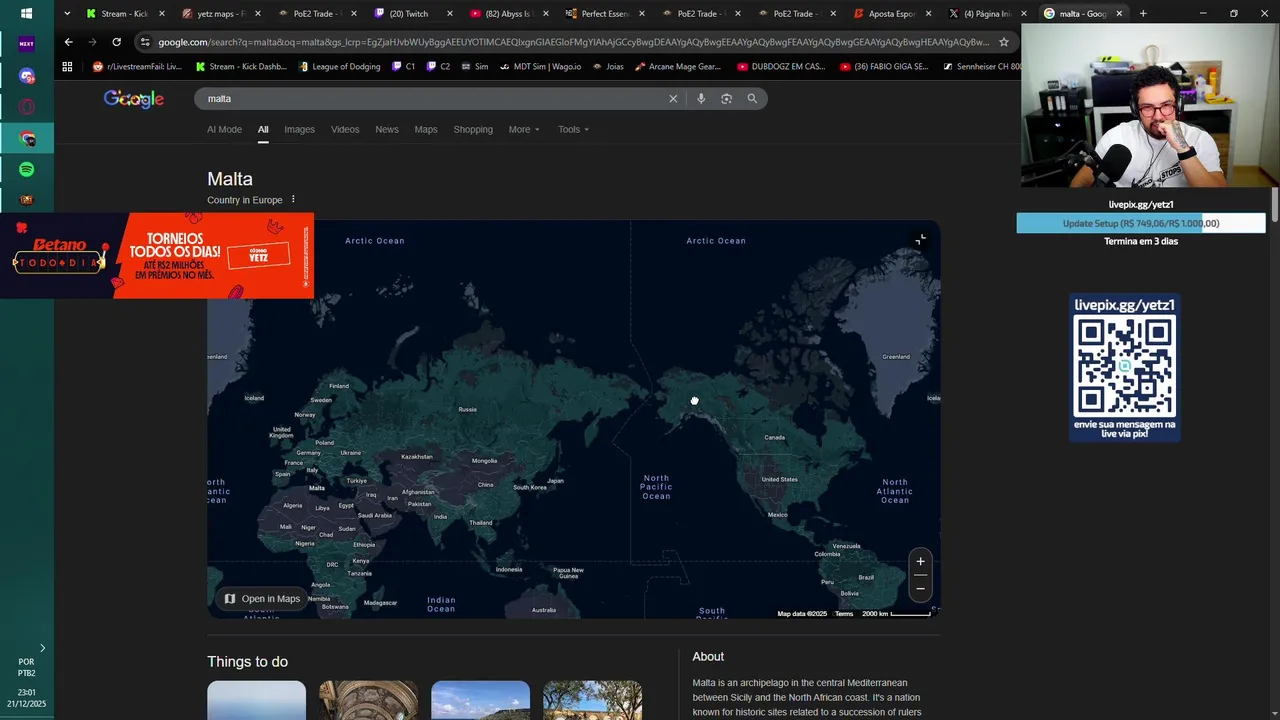Clear the search box text
The image size is (1280, 720).
tap(673, 99)
